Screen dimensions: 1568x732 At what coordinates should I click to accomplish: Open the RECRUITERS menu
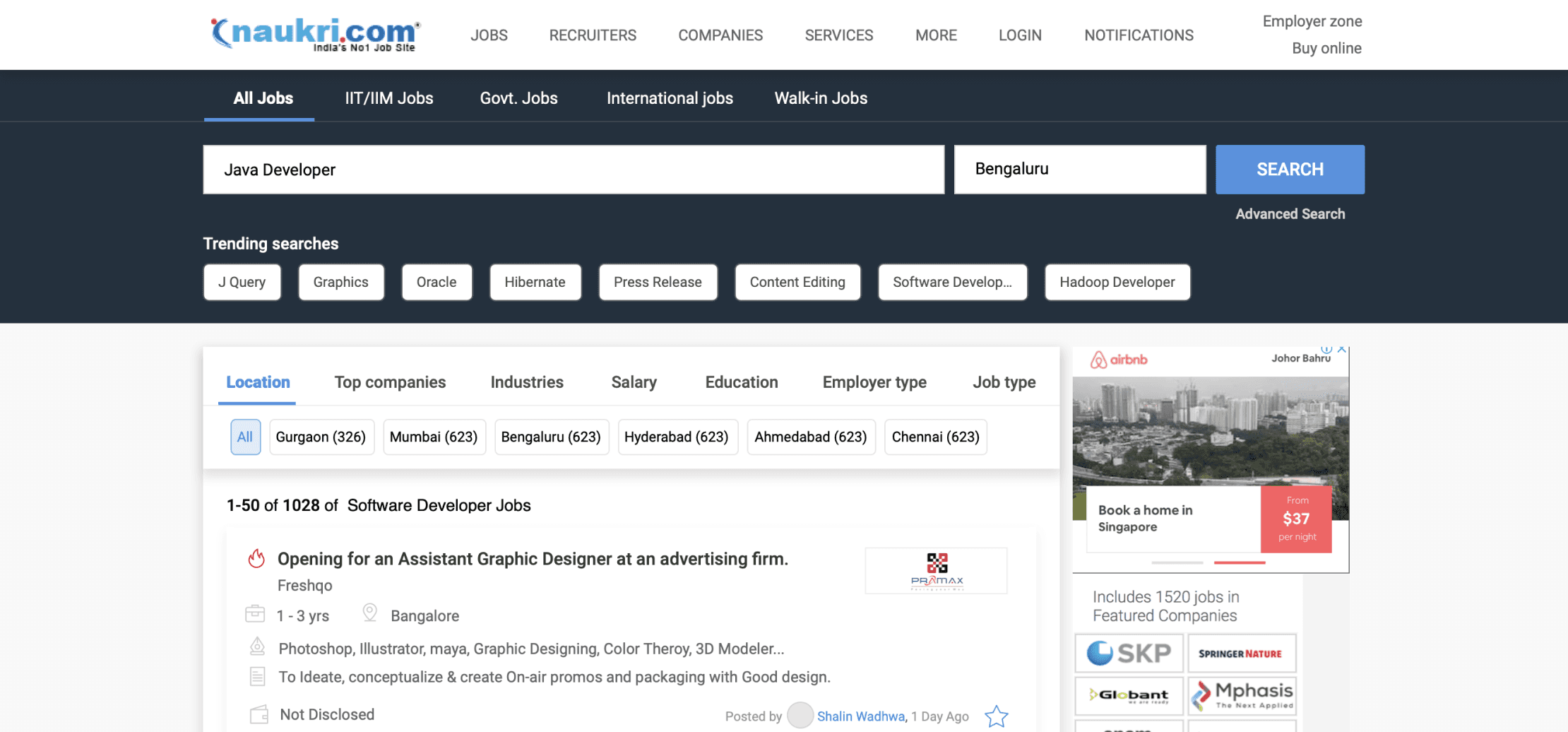[593, 35]
